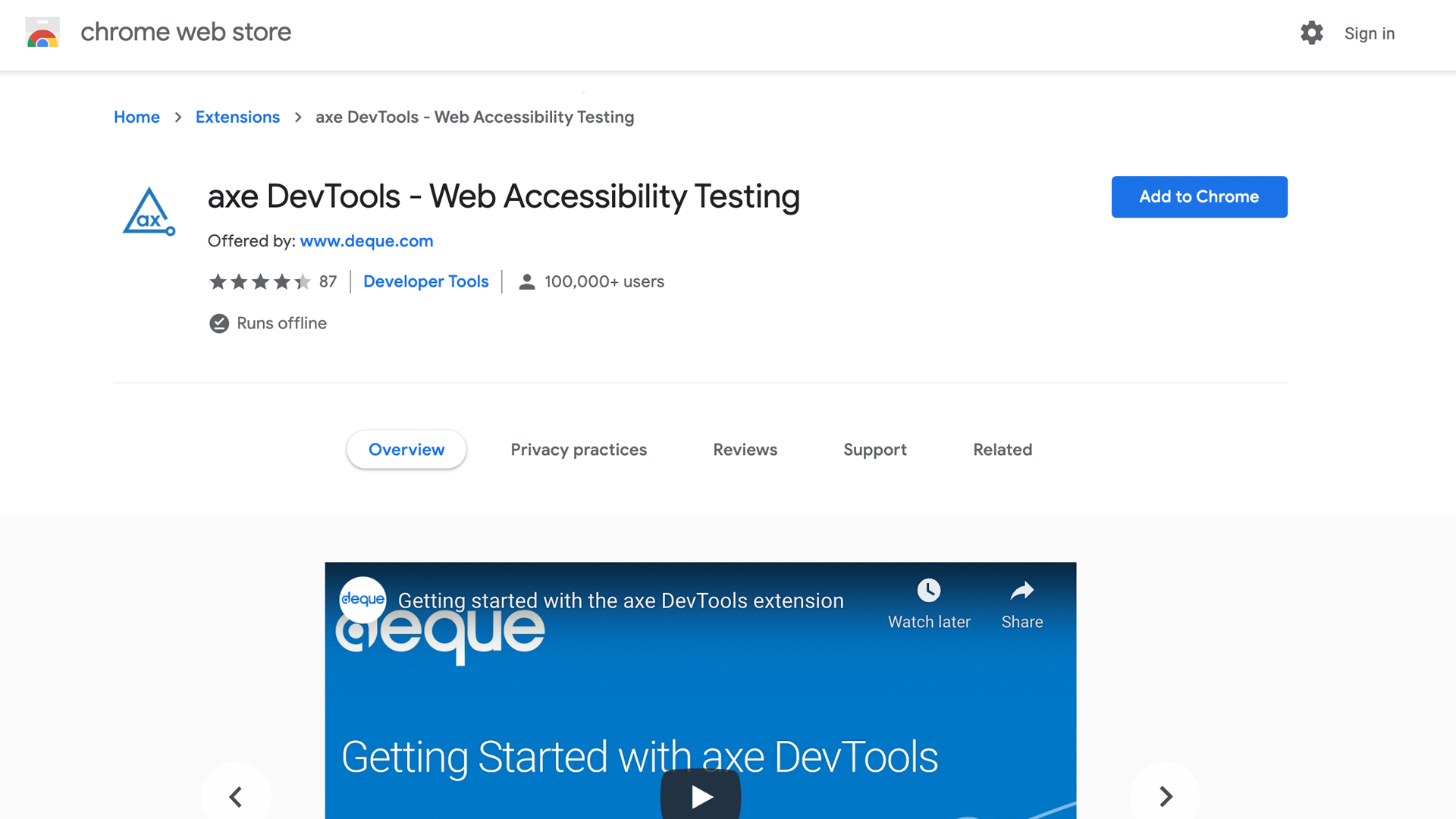Open the Privacy practices tab

click(x=579, y=449)
